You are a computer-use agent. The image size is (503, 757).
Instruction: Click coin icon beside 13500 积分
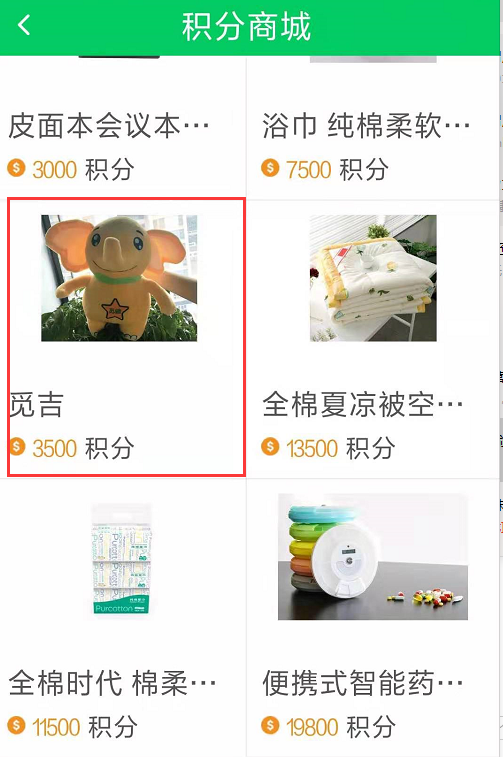click(270, 447)
